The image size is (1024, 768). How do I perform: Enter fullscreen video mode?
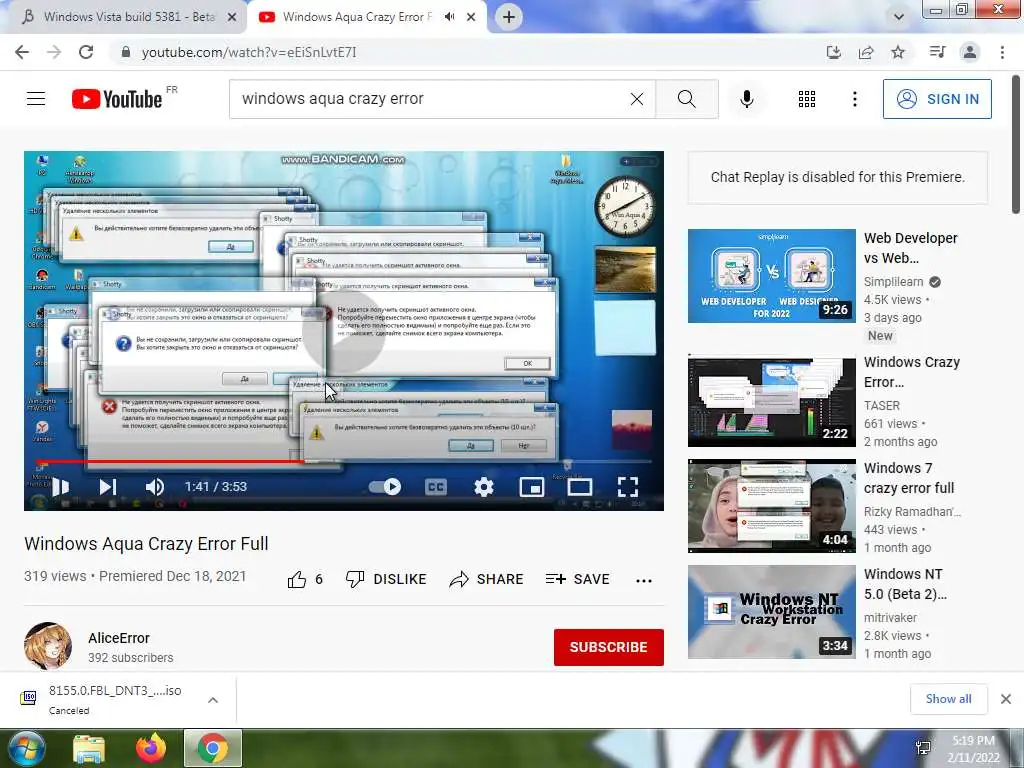click(628, 487)
